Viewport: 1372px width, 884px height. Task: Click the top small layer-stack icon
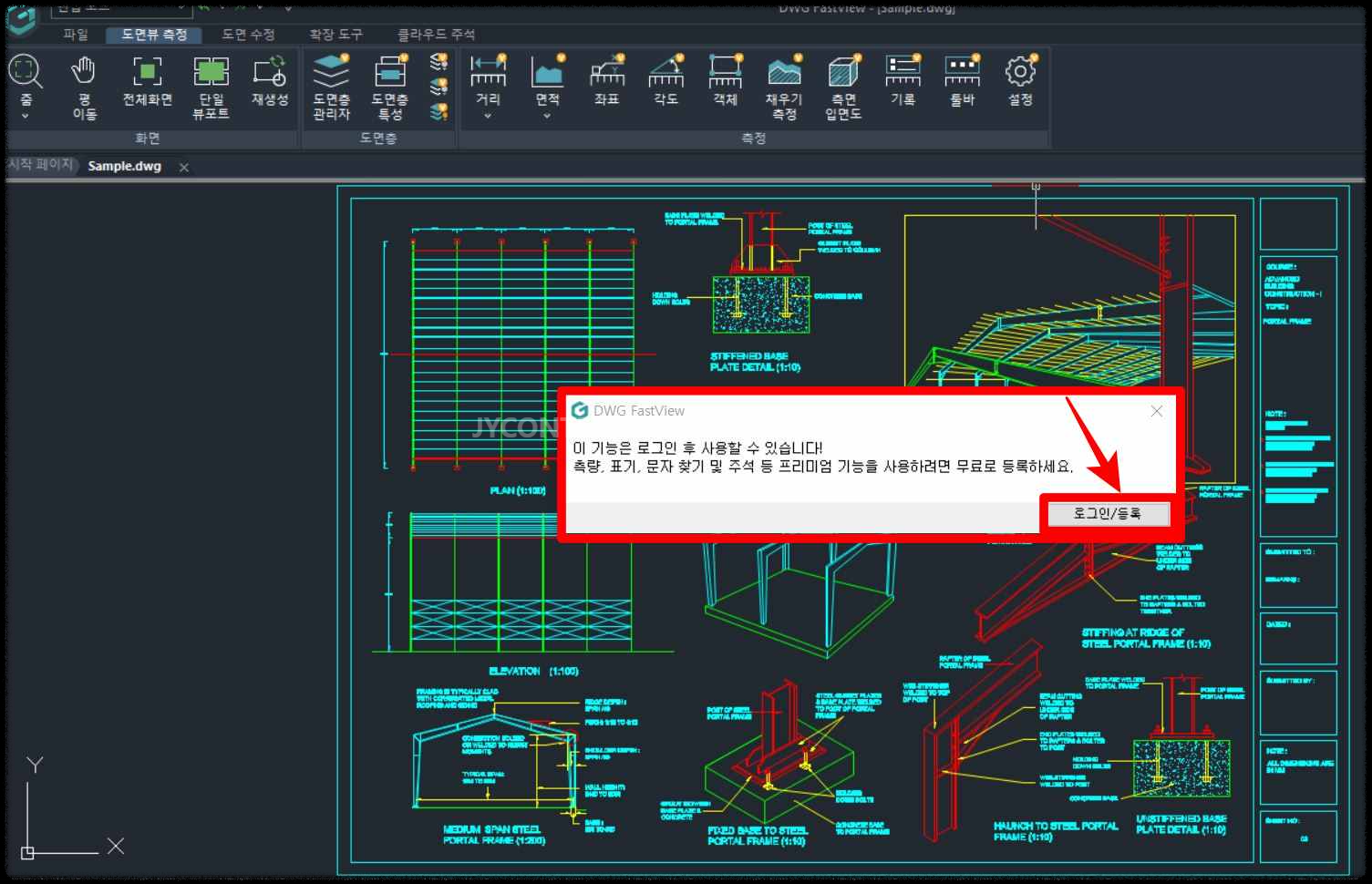click(x=439, y=62)
